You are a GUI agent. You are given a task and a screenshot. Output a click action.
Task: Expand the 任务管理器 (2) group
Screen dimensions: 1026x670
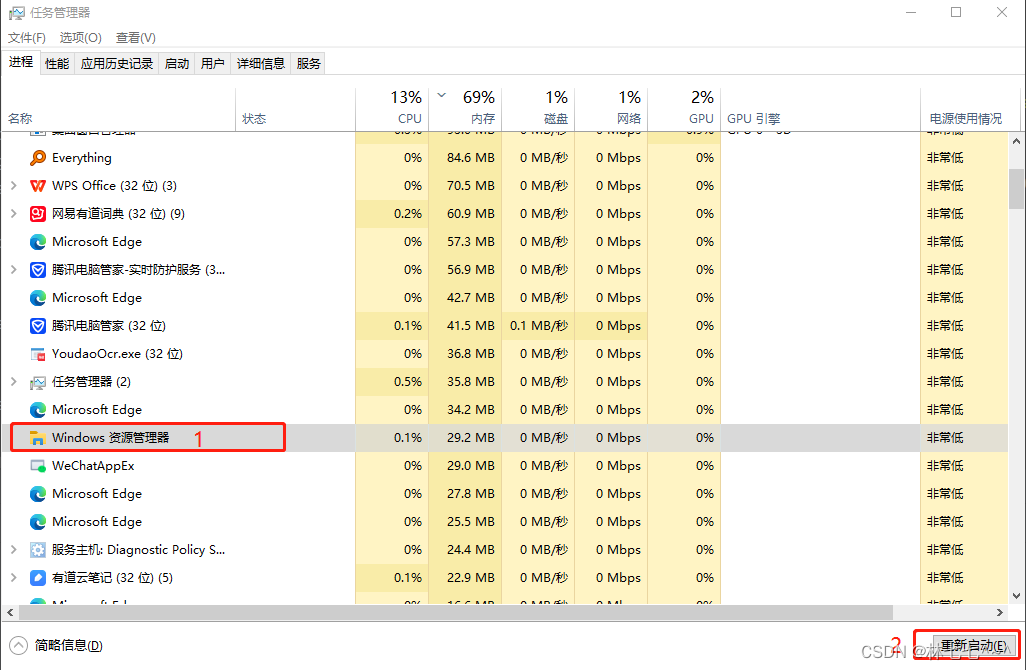[14, 382]
